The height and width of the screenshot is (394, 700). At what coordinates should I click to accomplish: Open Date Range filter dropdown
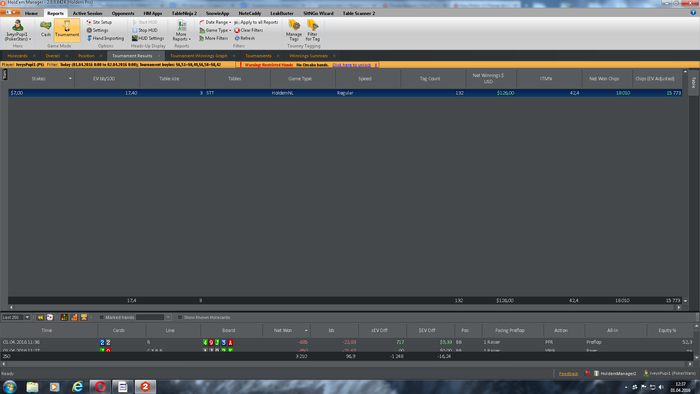215,22
